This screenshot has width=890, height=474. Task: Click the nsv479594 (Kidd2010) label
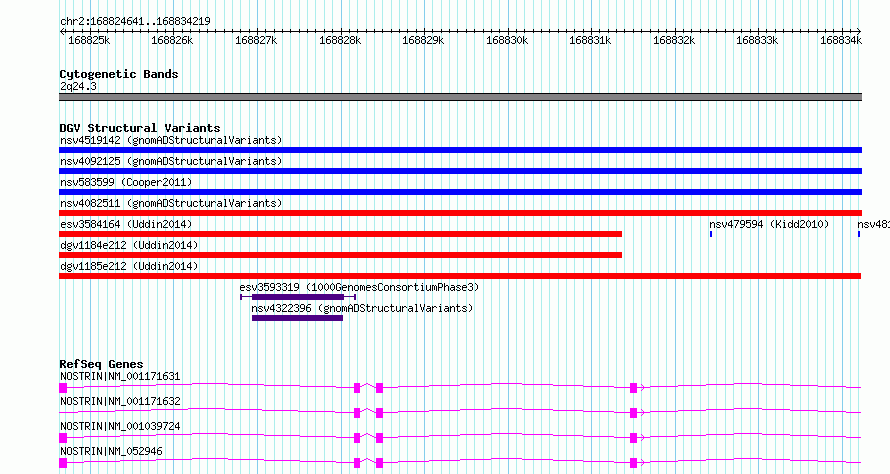click(769, 224)
